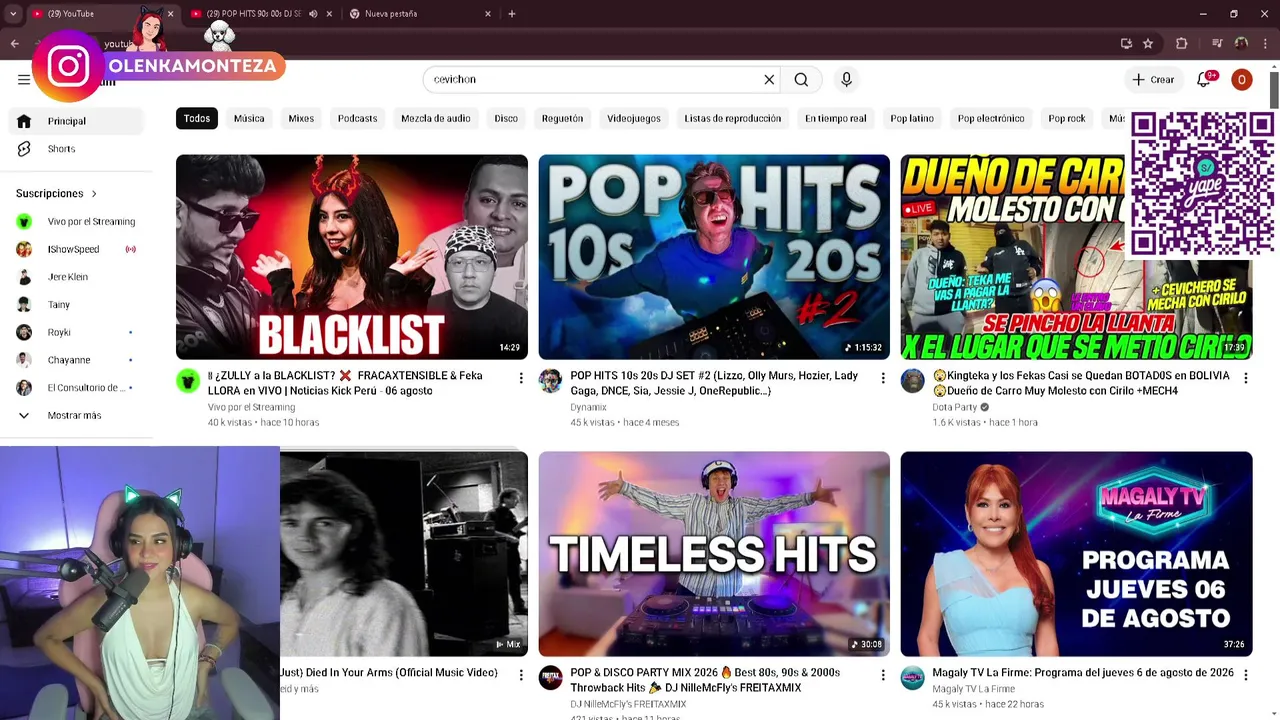Open more options for Magaly TV video
The height and width of the screenshot is (720, 1280).
click(x=1245, y=675)
